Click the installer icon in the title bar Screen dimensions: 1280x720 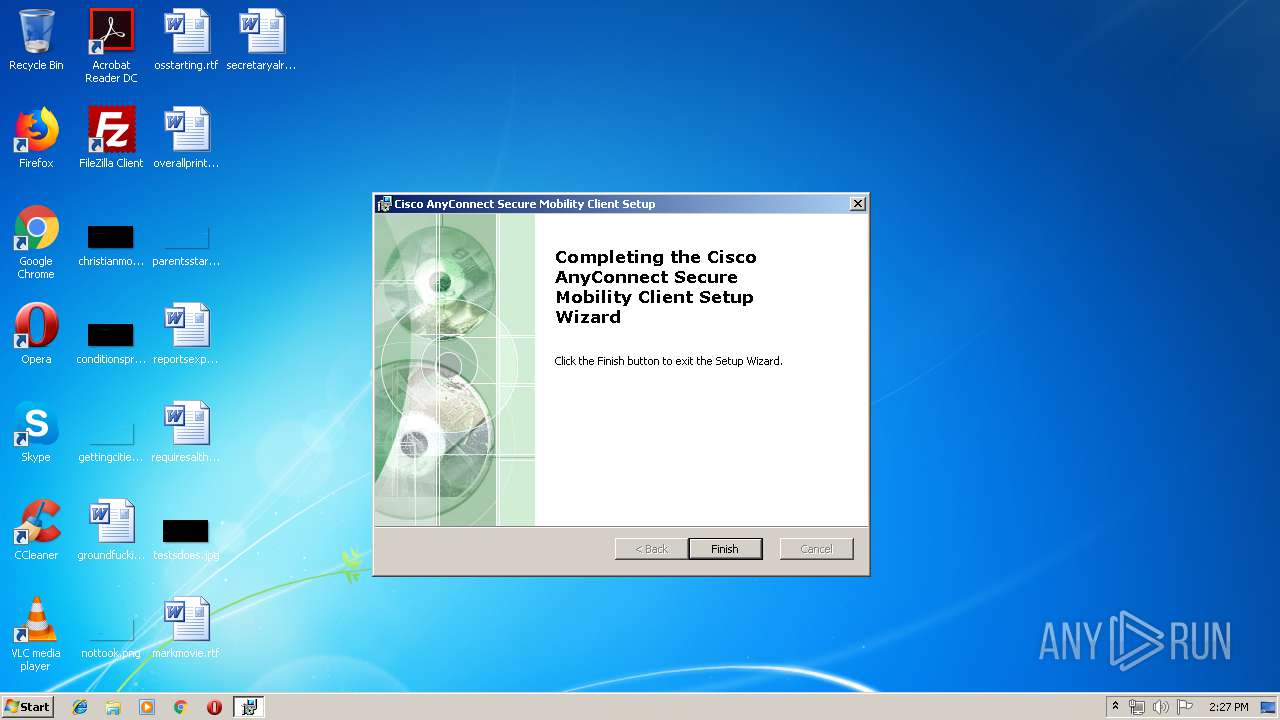pos(384,204)
